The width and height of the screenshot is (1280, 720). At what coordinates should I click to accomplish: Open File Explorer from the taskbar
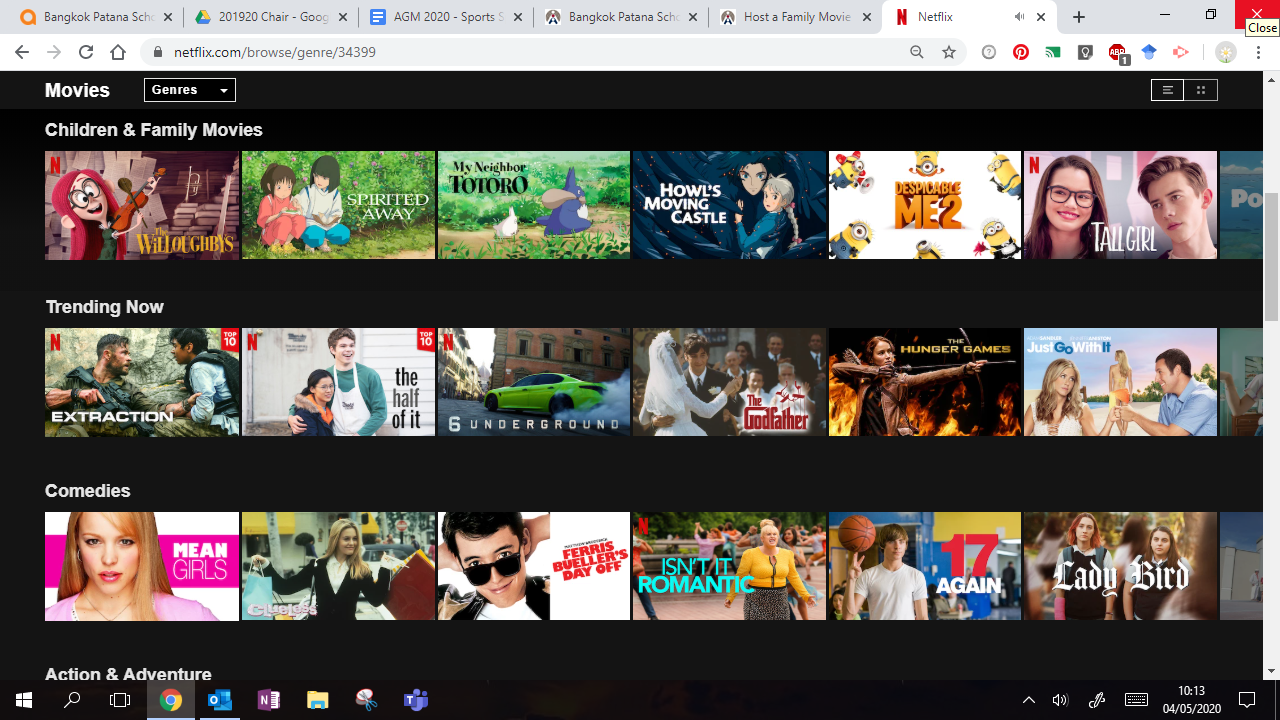coord(317,700)
